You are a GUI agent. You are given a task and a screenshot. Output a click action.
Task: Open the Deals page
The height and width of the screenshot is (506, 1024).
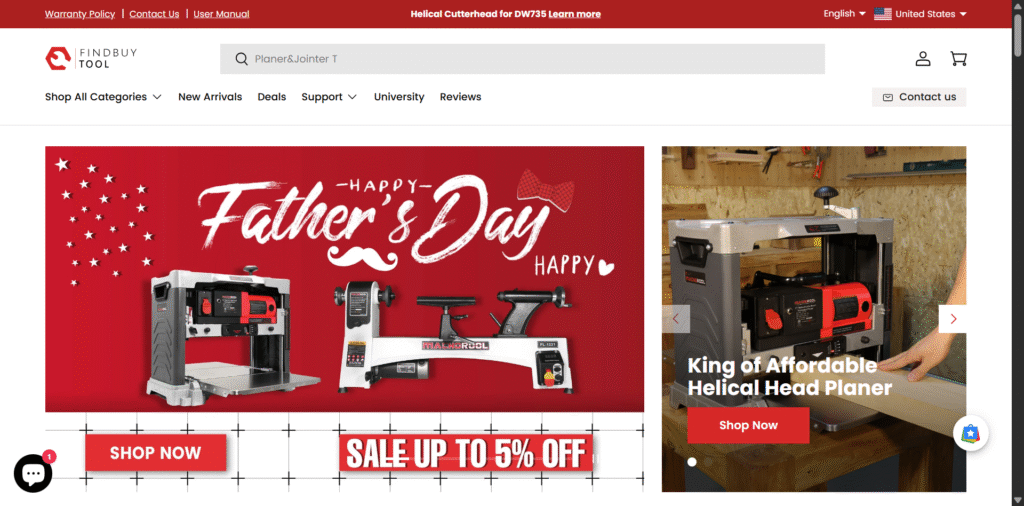coord(272,97)
